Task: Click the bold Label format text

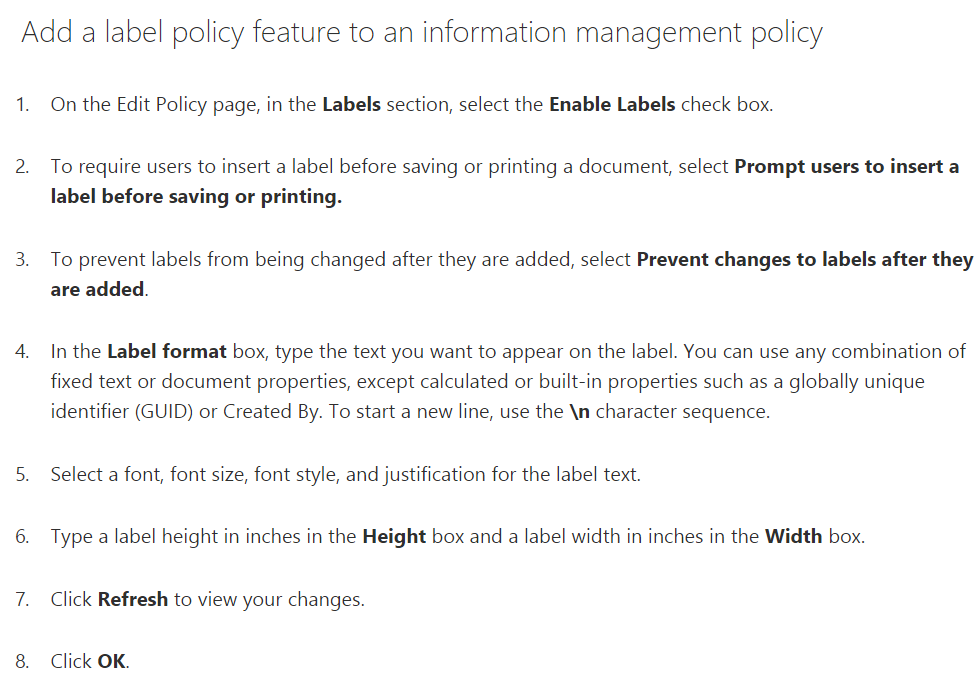Action: coord(167,351)
